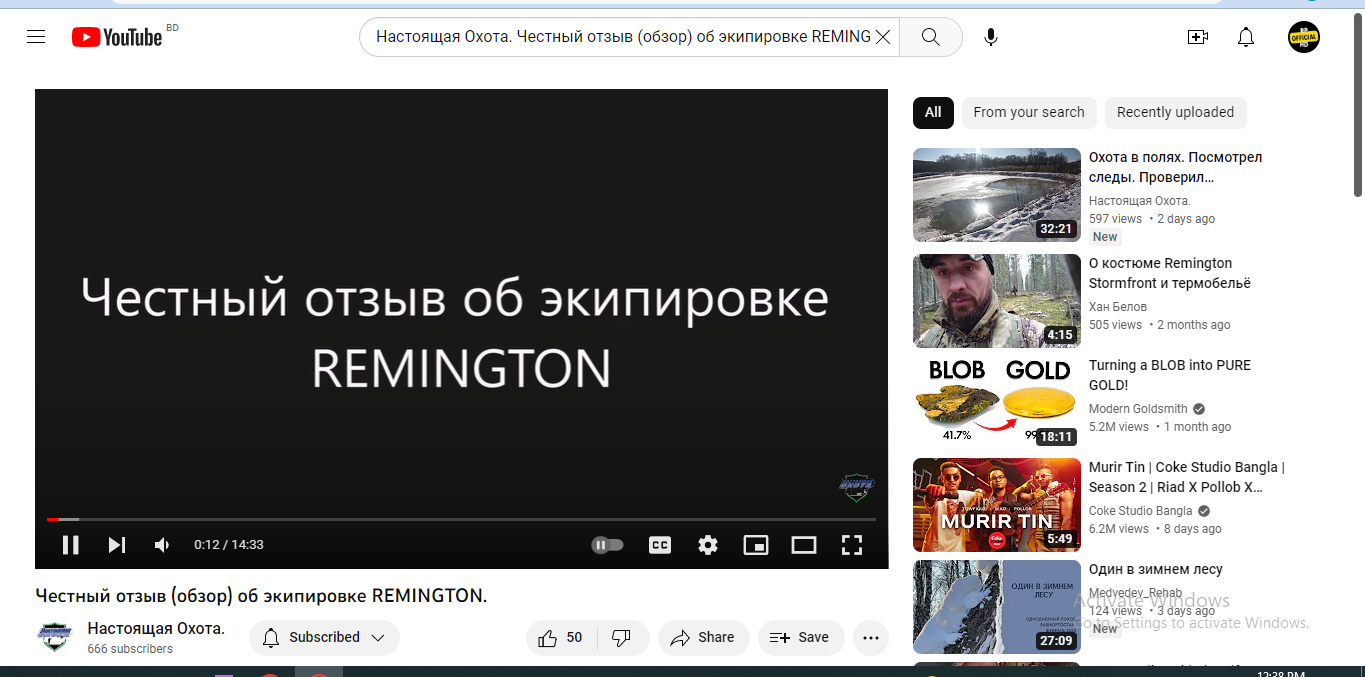The image size is (1365, 677).
Task: Click the magnifier search button
Action: [930, 37]
